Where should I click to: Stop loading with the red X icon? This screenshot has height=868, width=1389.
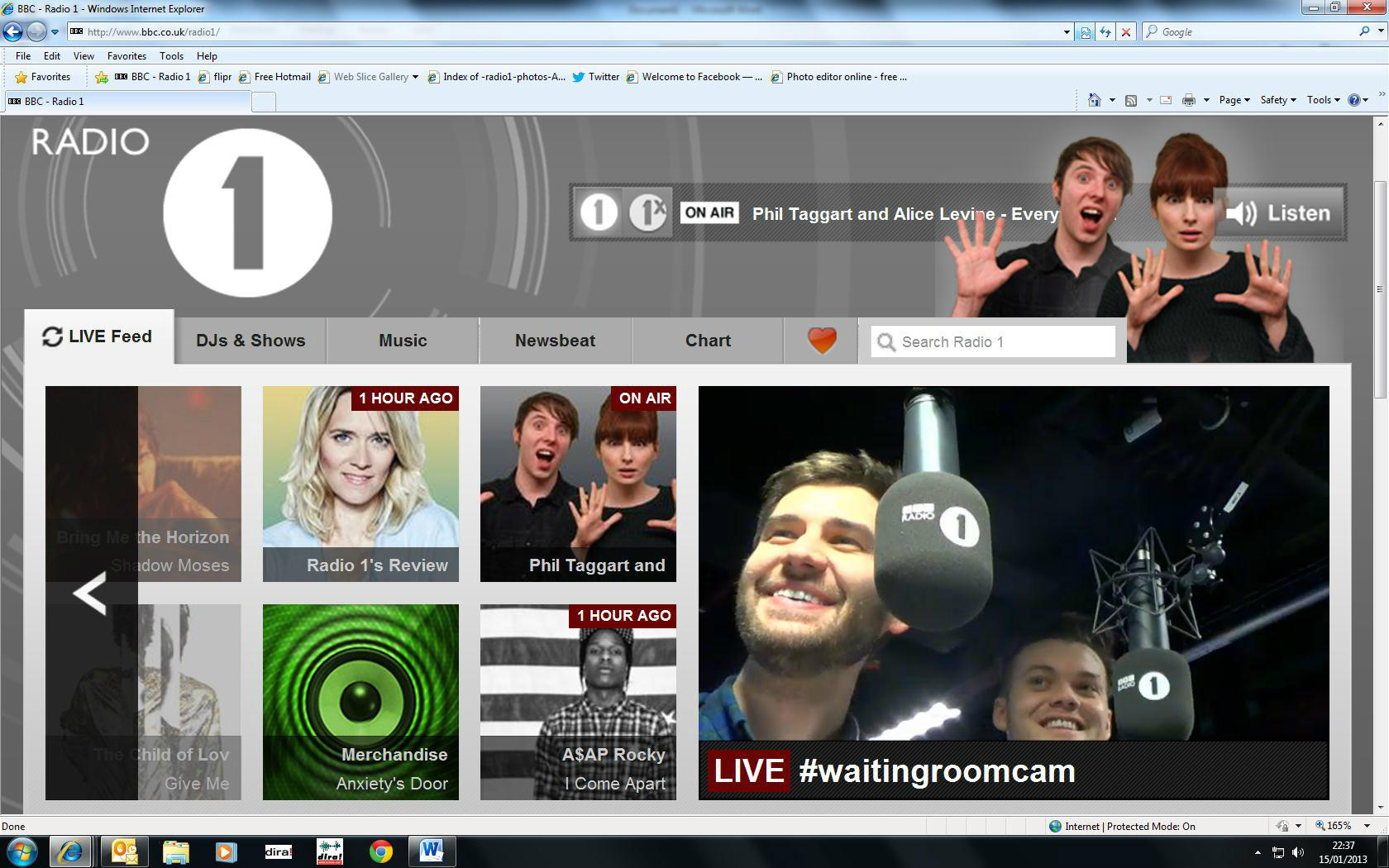coord(1125,32)
